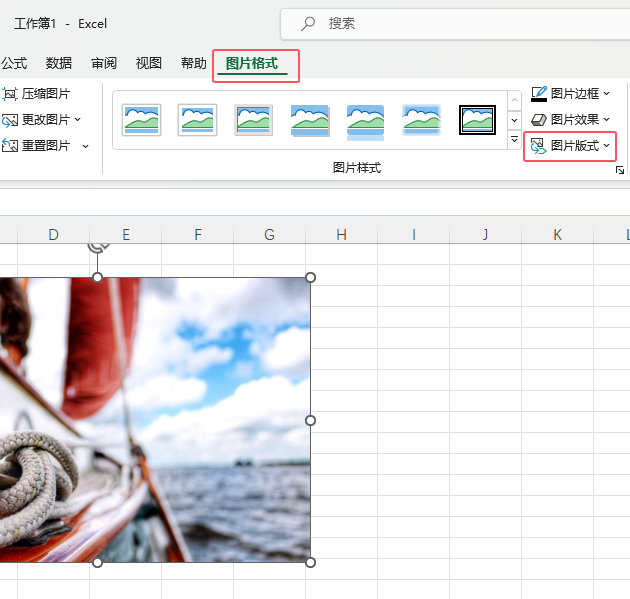Click the Compress Pictures (压缩图片) icon
The image size is (630, 599).
point(10,94)
